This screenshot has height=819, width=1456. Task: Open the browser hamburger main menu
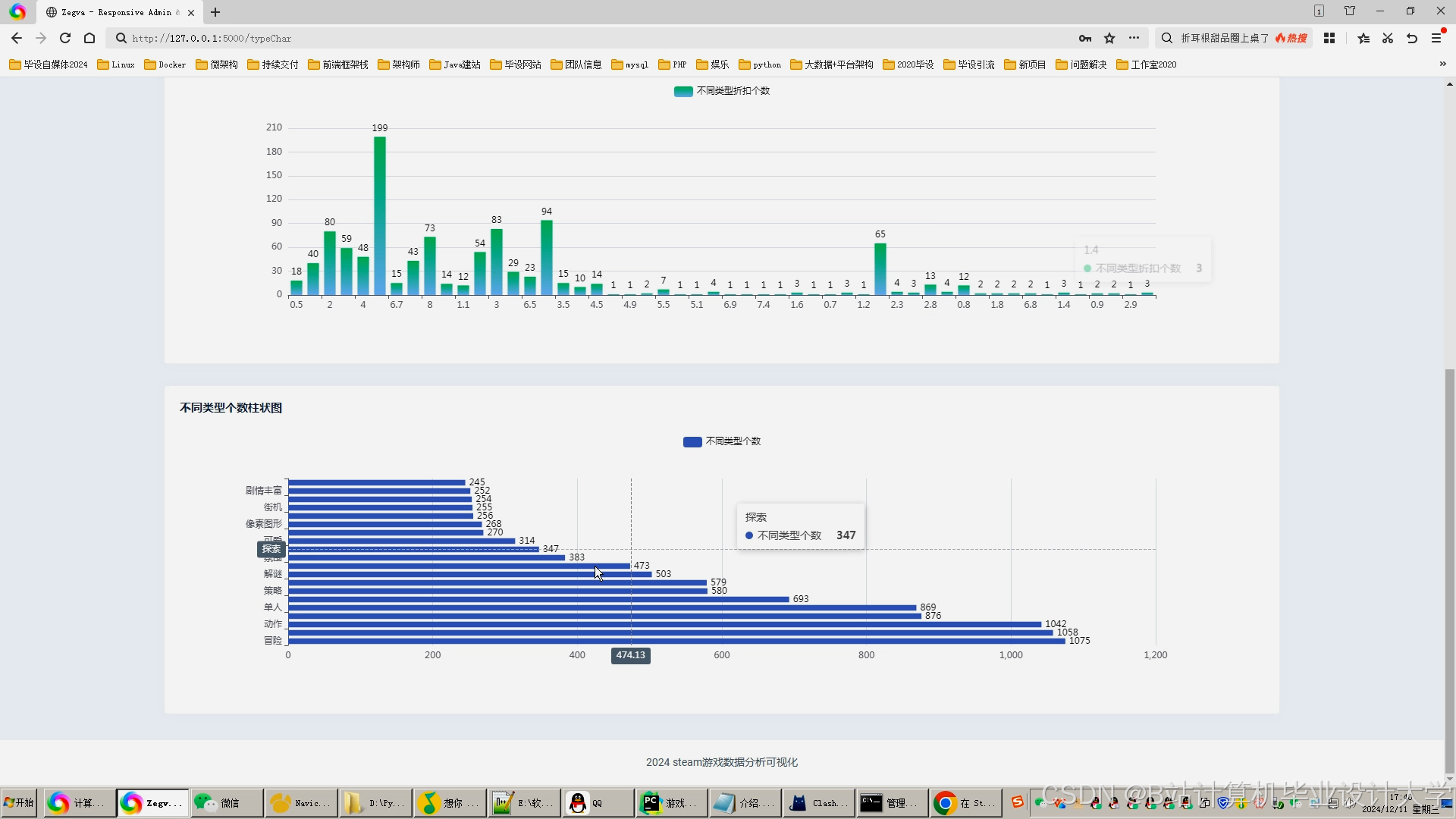(x=1436, y=38)
